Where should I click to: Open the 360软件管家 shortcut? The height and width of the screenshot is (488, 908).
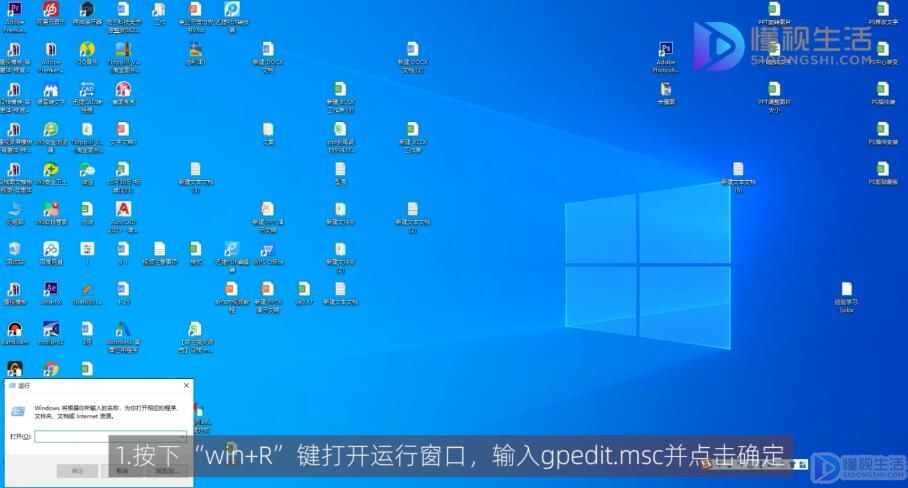coord(51,209)
